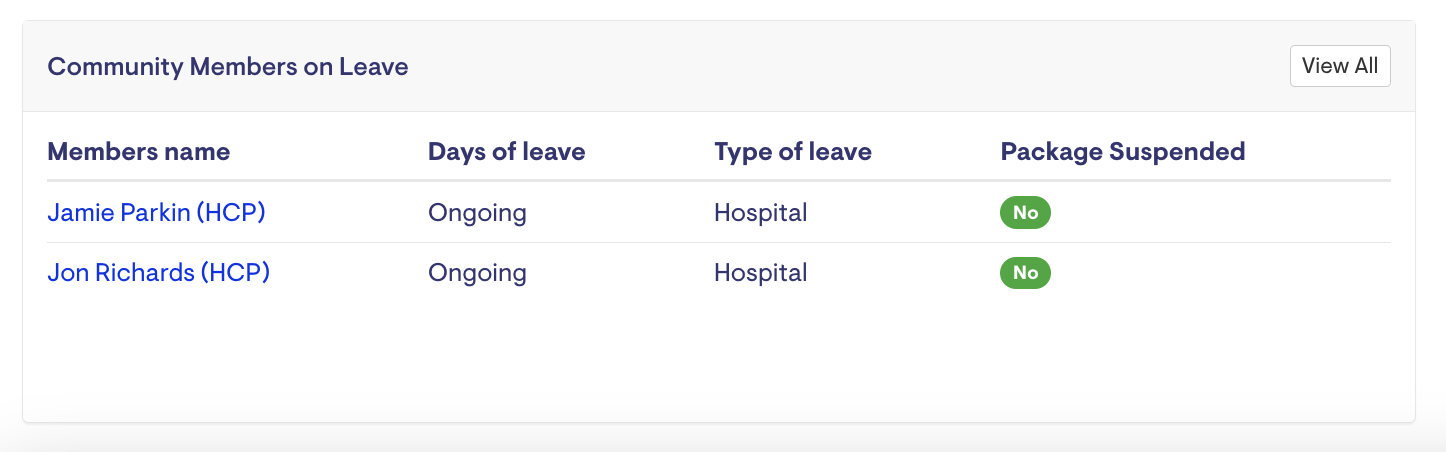Click the Members name column header

[138, 152]
